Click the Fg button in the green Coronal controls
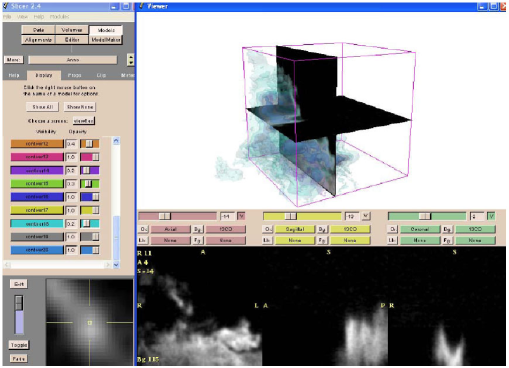Viewport: 509px width, 368px height. 447,240
